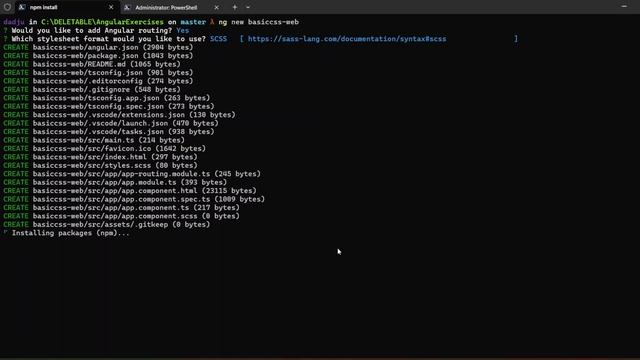Screen dimensions: 640x360
Task: Click the line basiccss-web/.vscode/tasks.json
Action: [109, 132]
